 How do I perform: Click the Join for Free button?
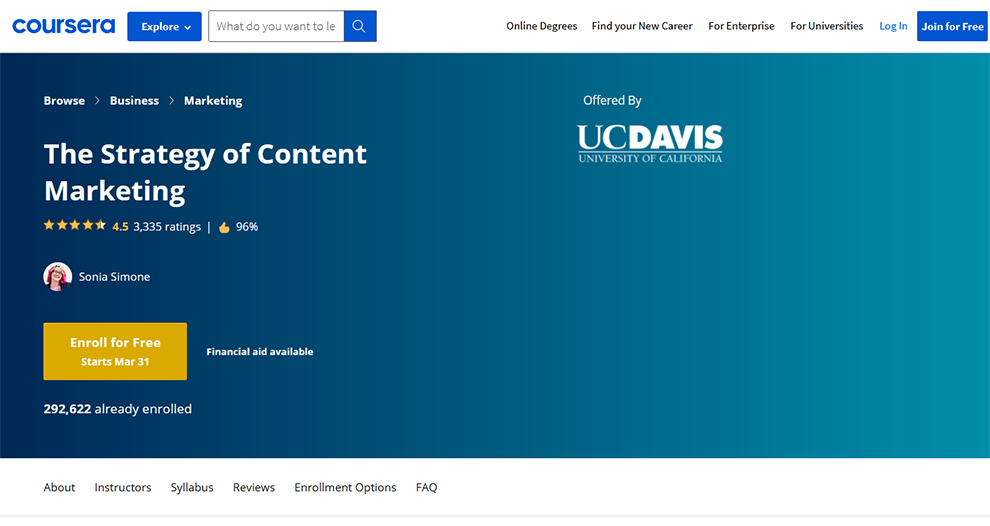pyautogui.click(x=952, y=27)
